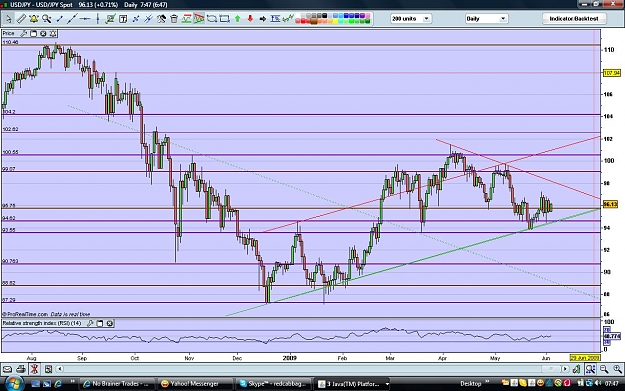The height and width of the screenshot is (391, 625).
Task: Click the Desktop toolbar label in taskbar
Action: pos(470,384)
